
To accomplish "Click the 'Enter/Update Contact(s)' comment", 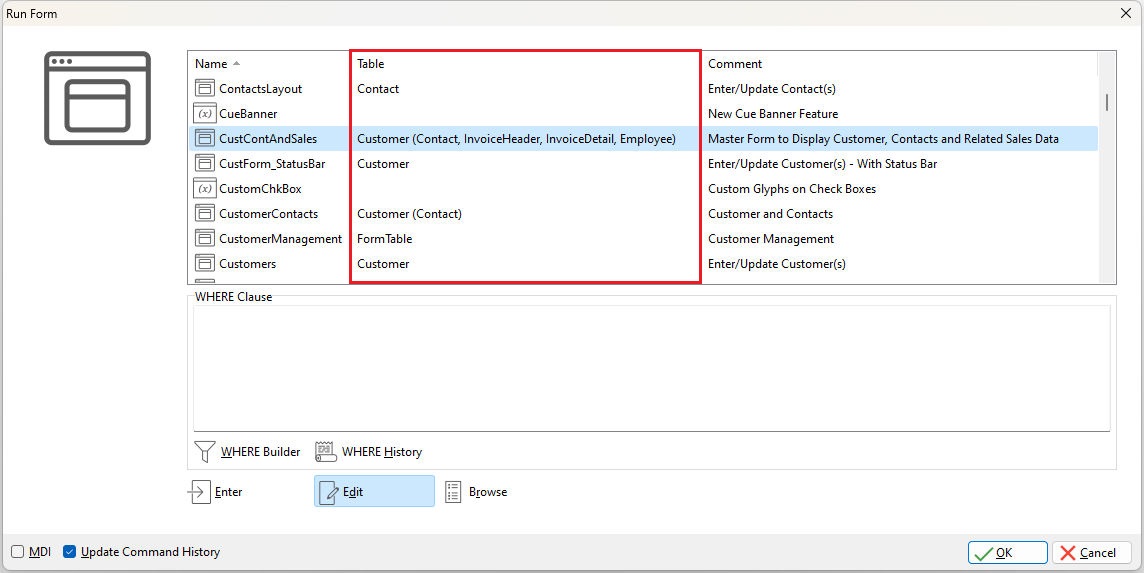I will 772,88.
